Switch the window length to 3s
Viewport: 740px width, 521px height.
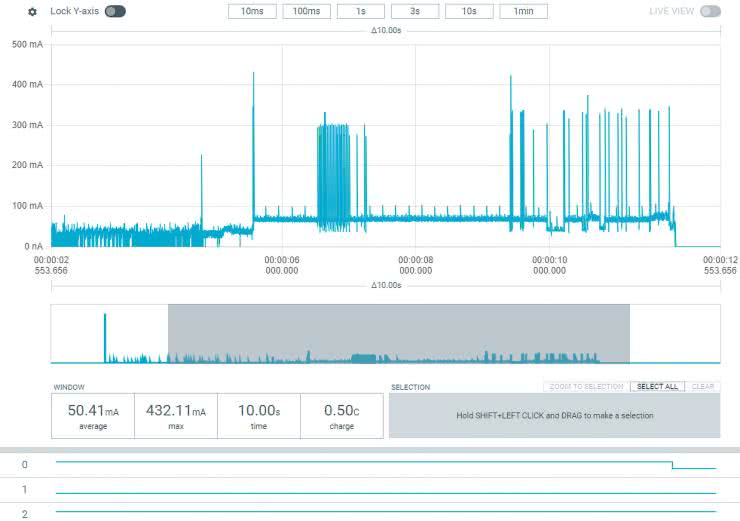pyautogui.click(x=415, y=12)
